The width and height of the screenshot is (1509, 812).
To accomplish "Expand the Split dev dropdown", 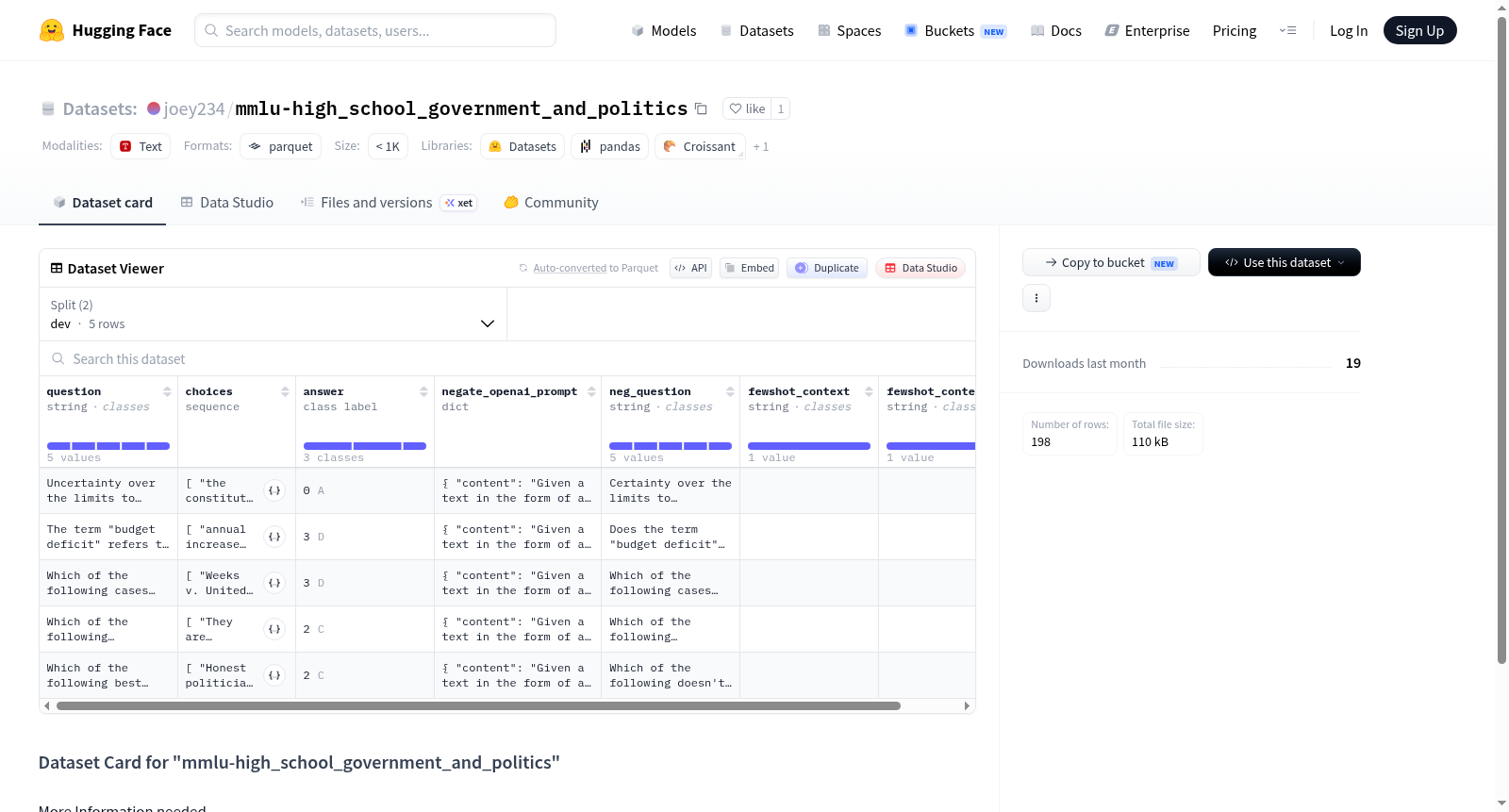I will pos(274,314).
